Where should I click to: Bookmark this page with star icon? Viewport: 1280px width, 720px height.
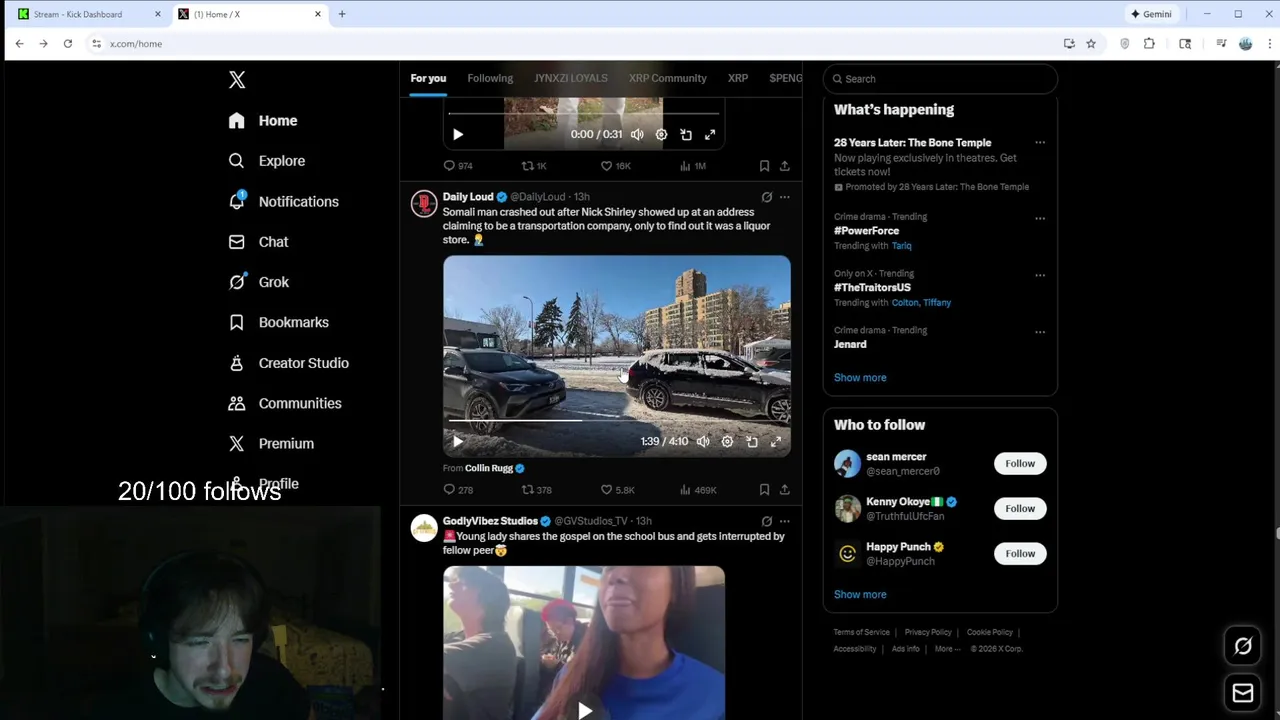tap(1091, 44)
